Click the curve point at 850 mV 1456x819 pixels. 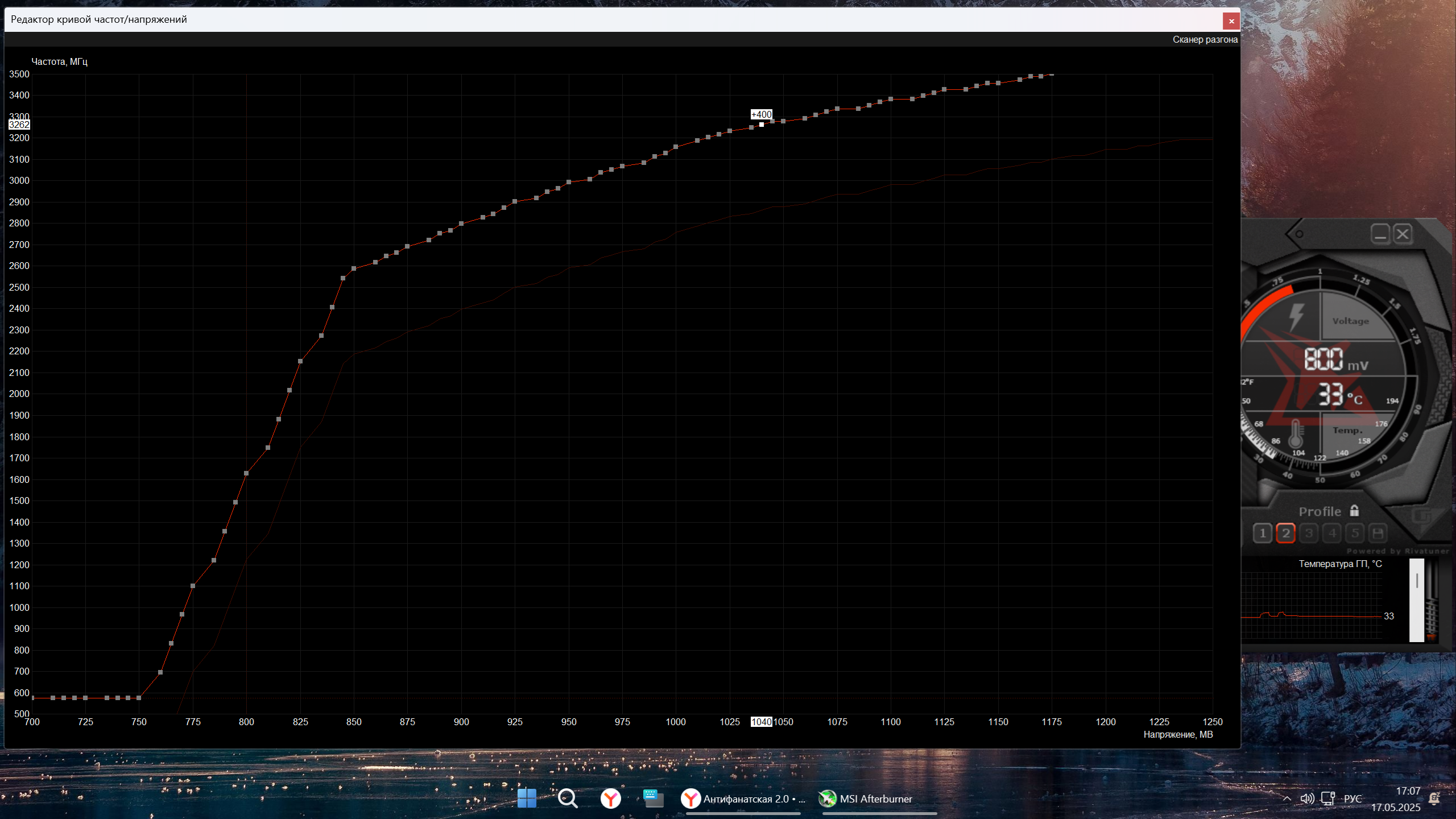[x=354, y=268]
